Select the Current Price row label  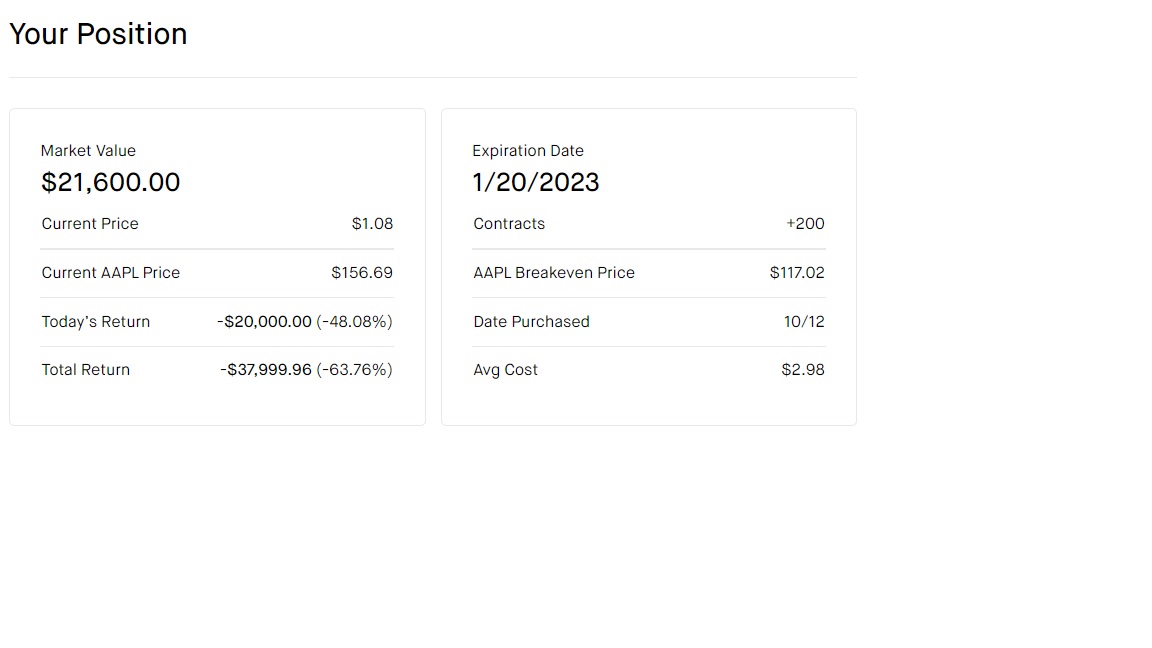[x=90, y=224]
